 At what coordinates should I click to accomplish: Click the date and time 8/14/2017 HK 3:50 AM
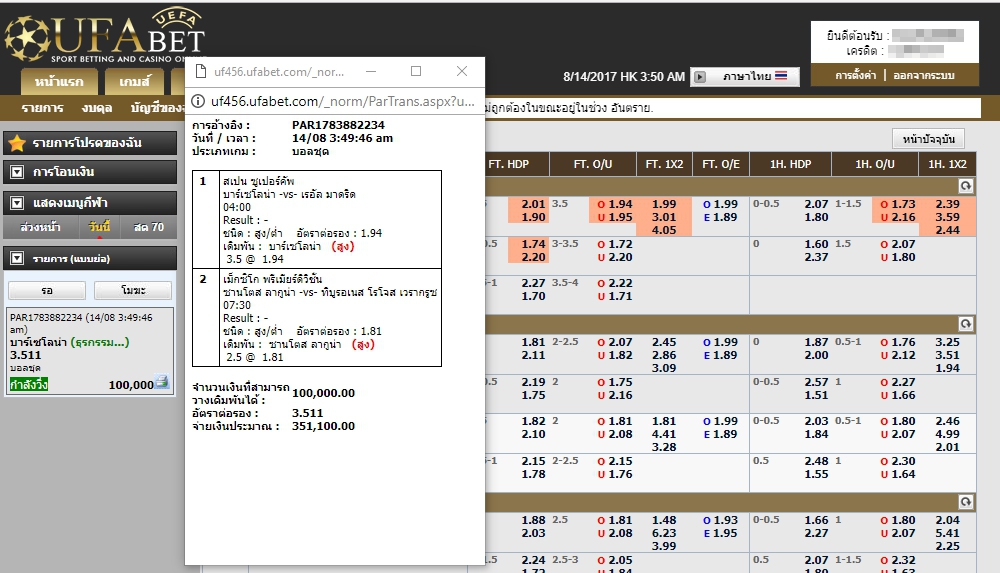tap(624, 77)
